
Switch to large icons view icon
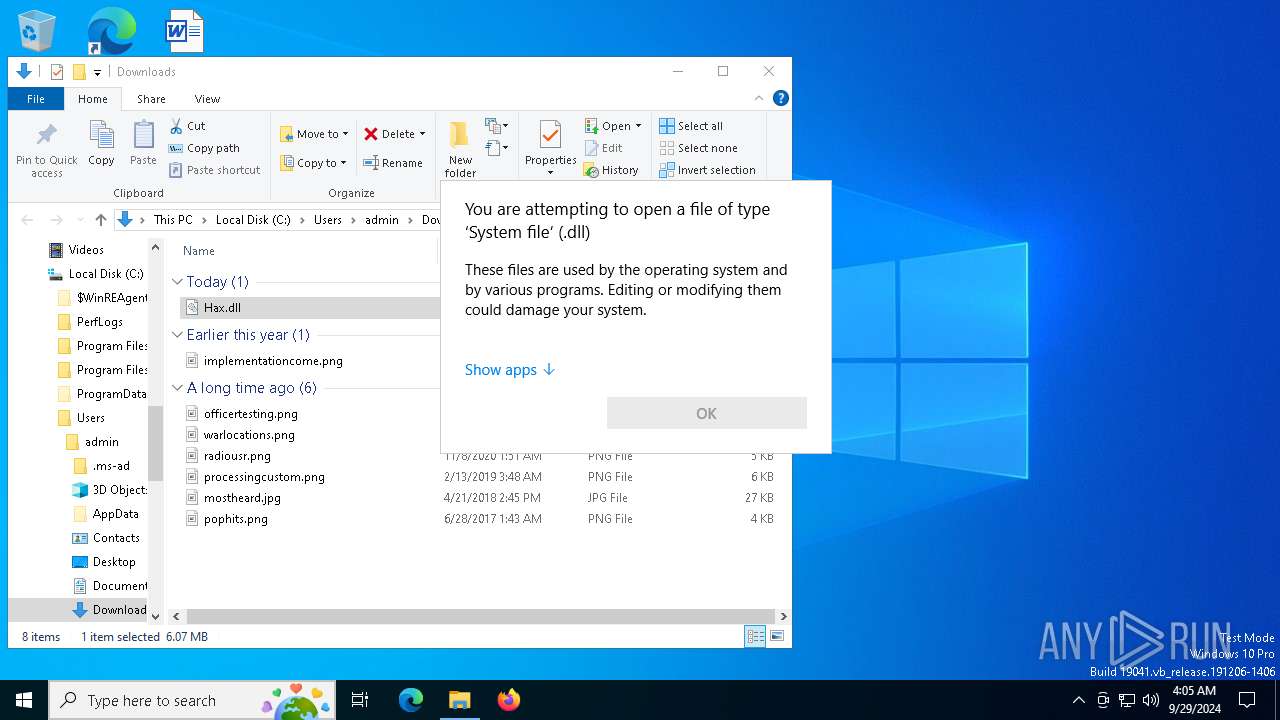tap(776, 636)
